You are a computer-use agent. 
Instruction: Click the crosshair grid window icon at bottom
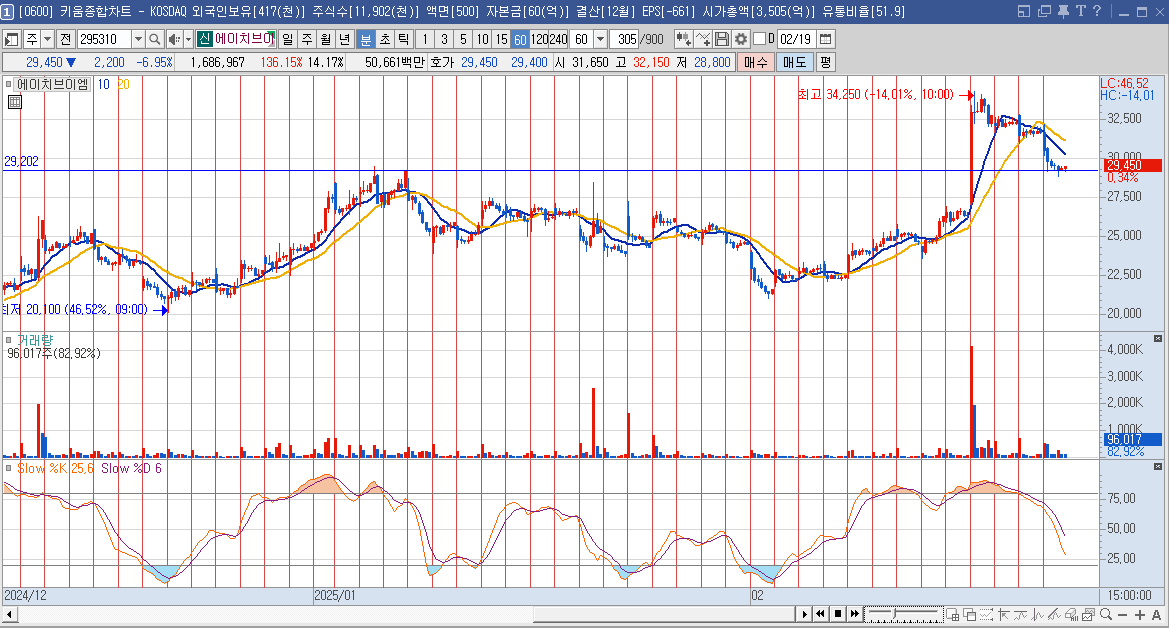click(952, 615)
